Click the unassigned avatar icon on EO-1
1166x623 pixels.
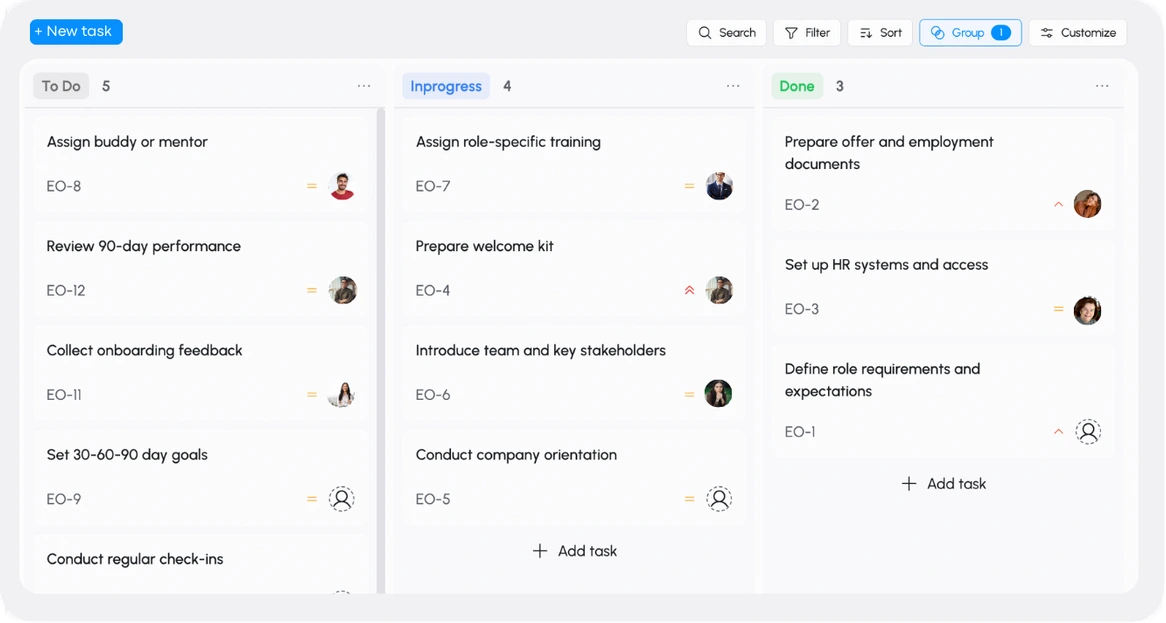1088,432
